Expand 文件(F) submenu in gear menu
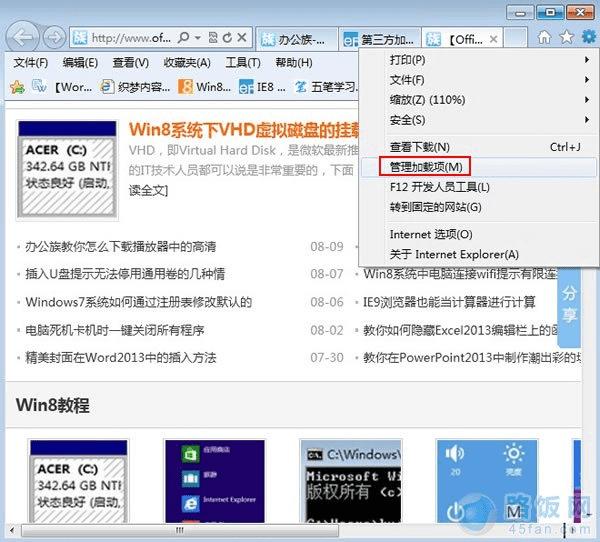Viewport: 600px width, 542px height. (479, 80)
